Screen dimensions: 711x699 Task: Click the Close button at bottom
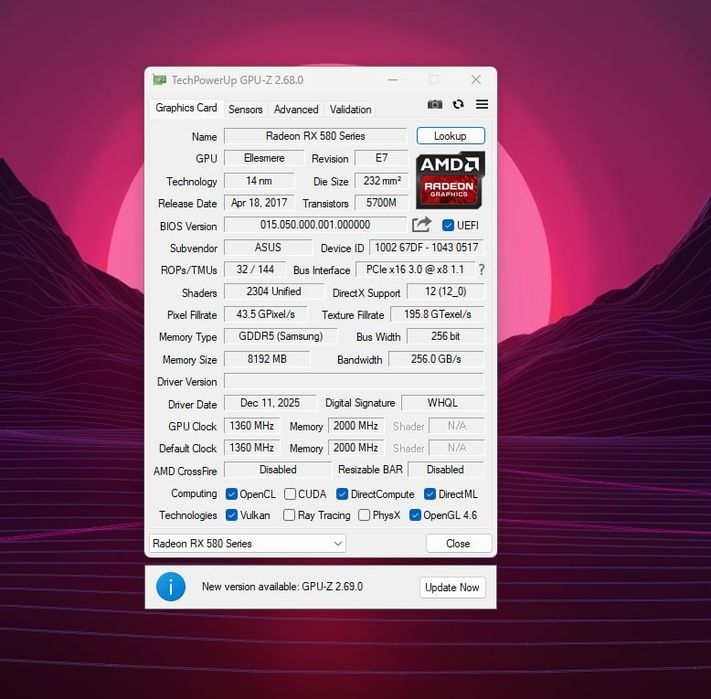458,543
